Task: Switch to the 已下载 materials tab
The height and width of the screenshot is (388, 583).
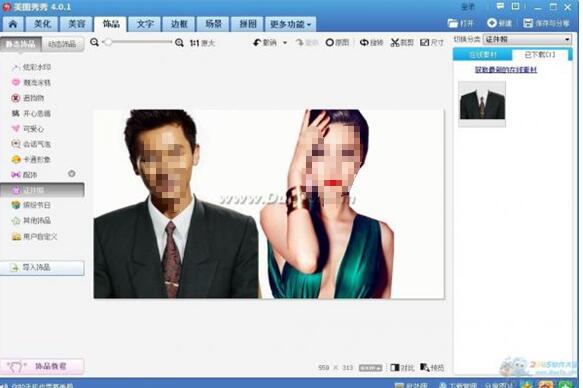Action: (540, 55)
